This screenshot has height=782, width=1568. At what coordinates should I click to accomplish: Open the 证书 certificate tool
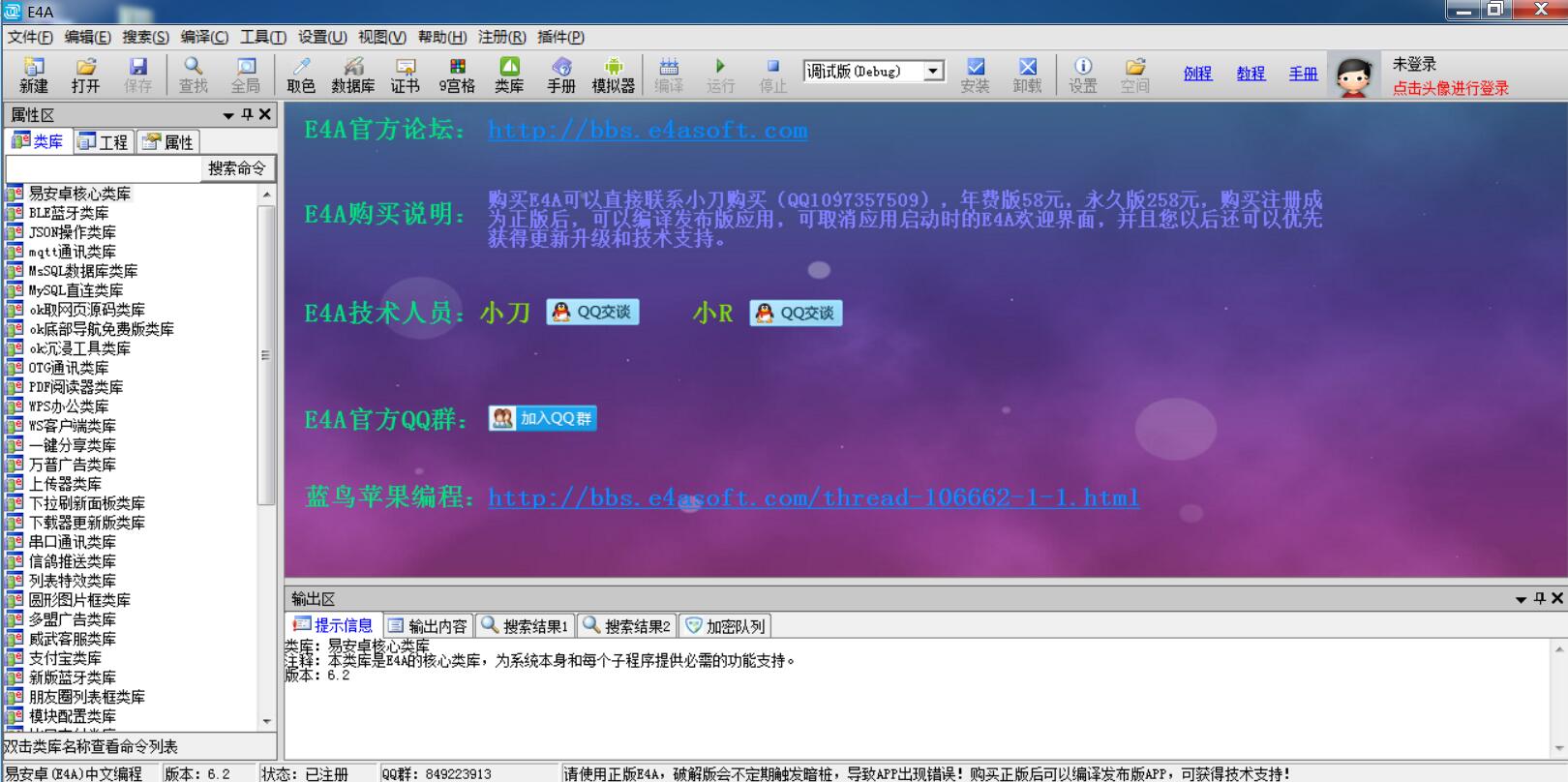coord(406,75)
